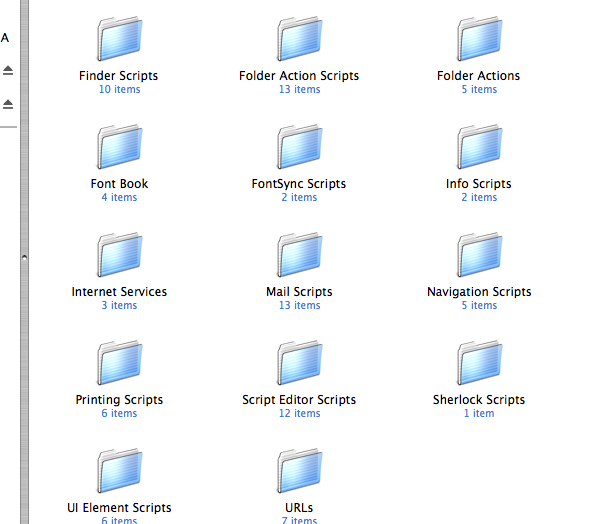Click '12 items' under Script Editor Scripts
Screen dimensions: 592x524
point(299,413)
